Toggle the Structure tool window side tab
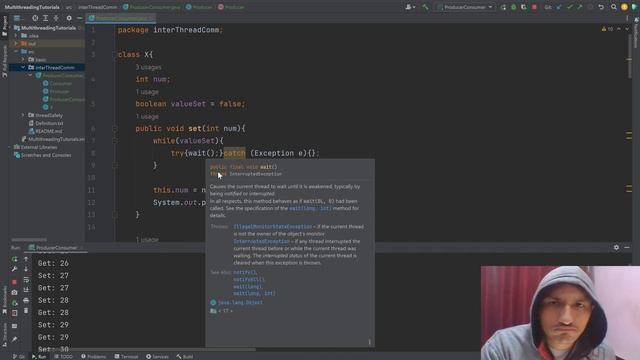The height and width of the screenshot is (360, 640). pyautogui.click(x=4, y=335)
